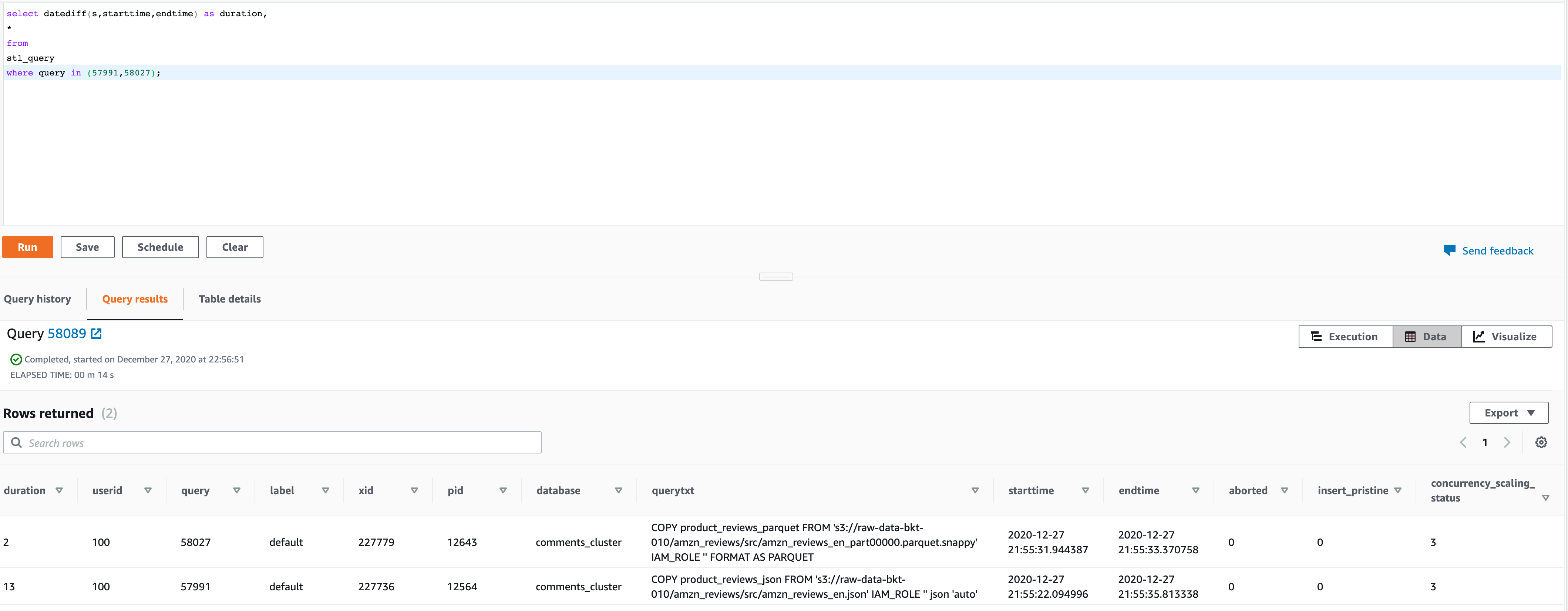Open userid column filter dropdown

click(148, 490)
